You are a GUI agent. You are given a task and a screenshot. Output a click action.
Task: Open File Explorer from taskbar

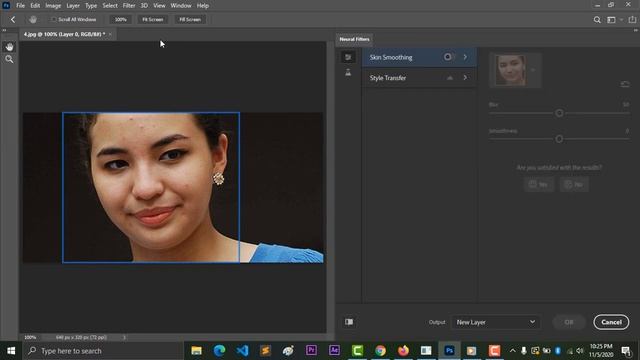pyautogui.click(x=196, y=351)
